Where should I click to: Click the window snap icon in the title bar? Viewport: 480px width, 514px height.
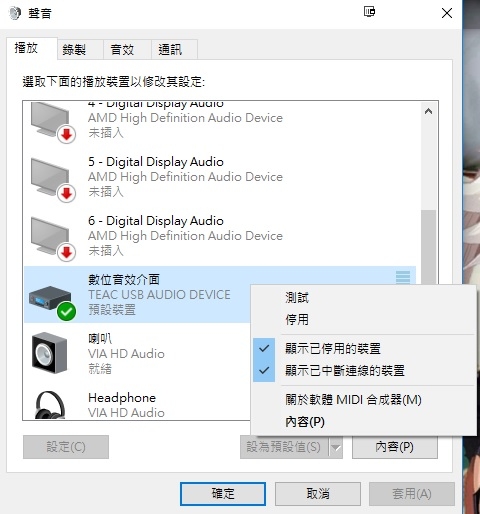click(x=369, y=12)
